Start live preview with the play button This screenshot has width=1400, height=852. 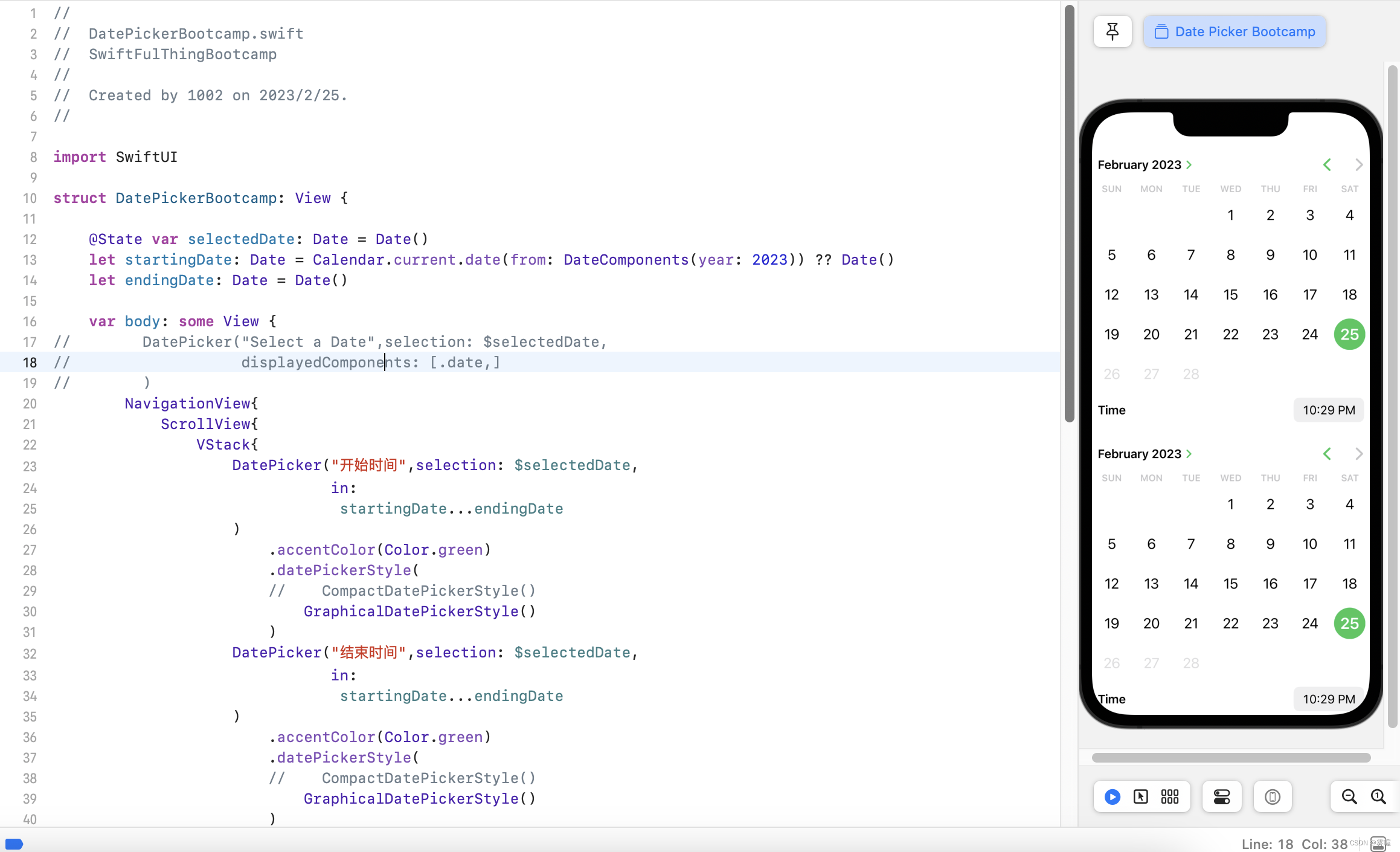pyautogui.click(x=1112, y=797)
